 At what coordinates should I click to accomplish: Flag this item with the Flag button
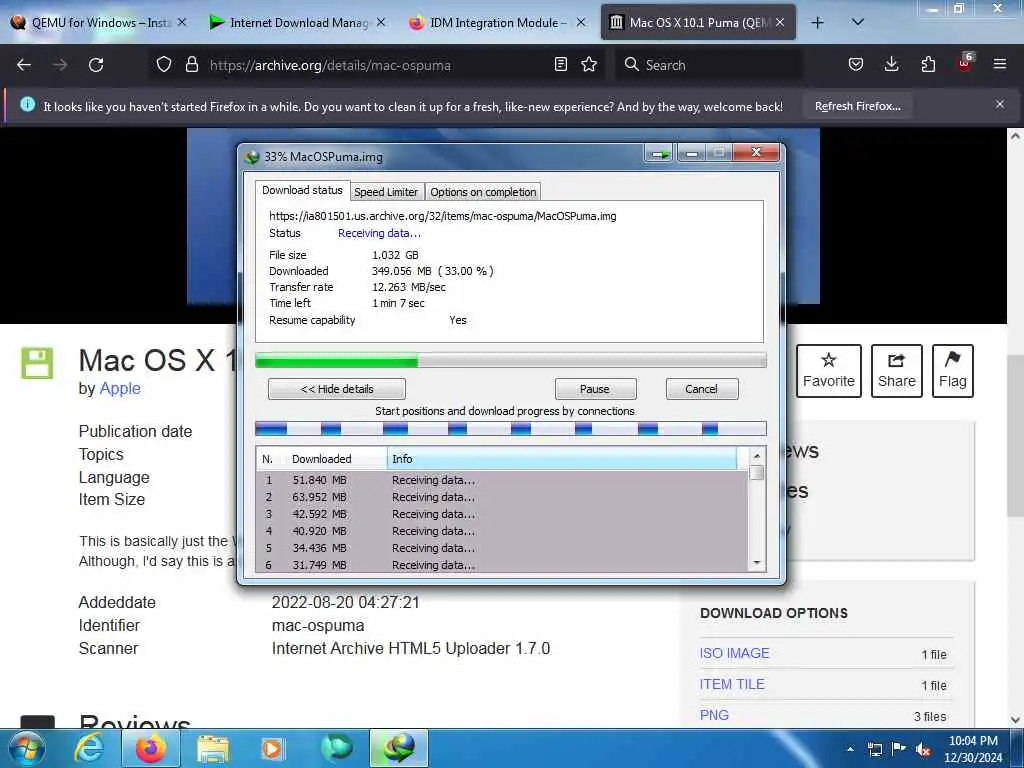tap(952, 370)
